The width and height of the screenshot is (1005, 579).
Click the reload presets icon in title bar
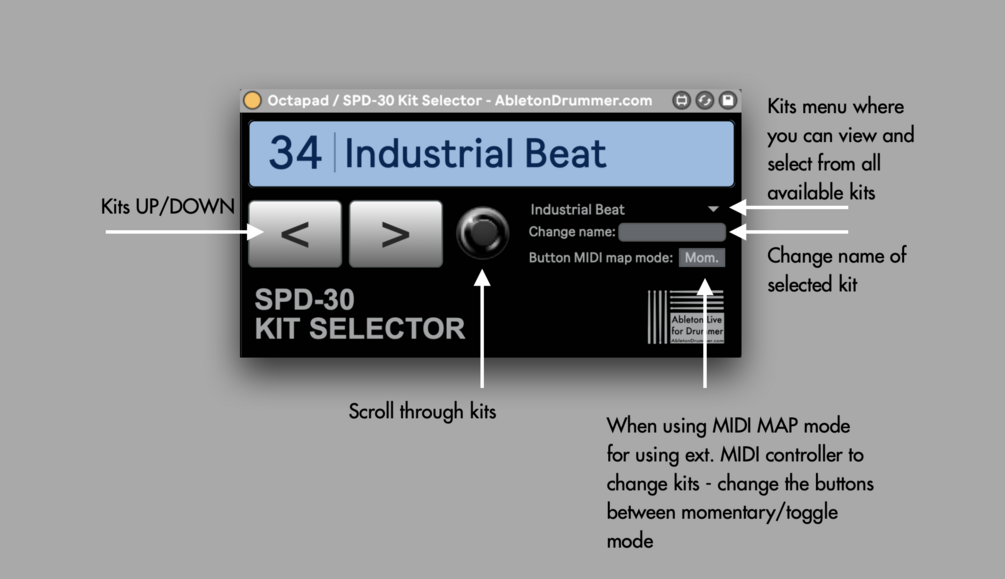tap(704, 101)
